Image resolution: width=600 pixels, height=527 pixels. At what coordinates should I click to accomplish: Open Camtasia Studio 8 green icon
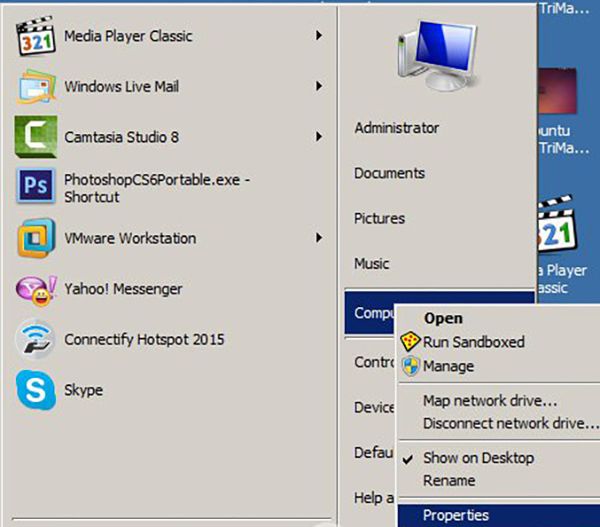pos(36,137)
